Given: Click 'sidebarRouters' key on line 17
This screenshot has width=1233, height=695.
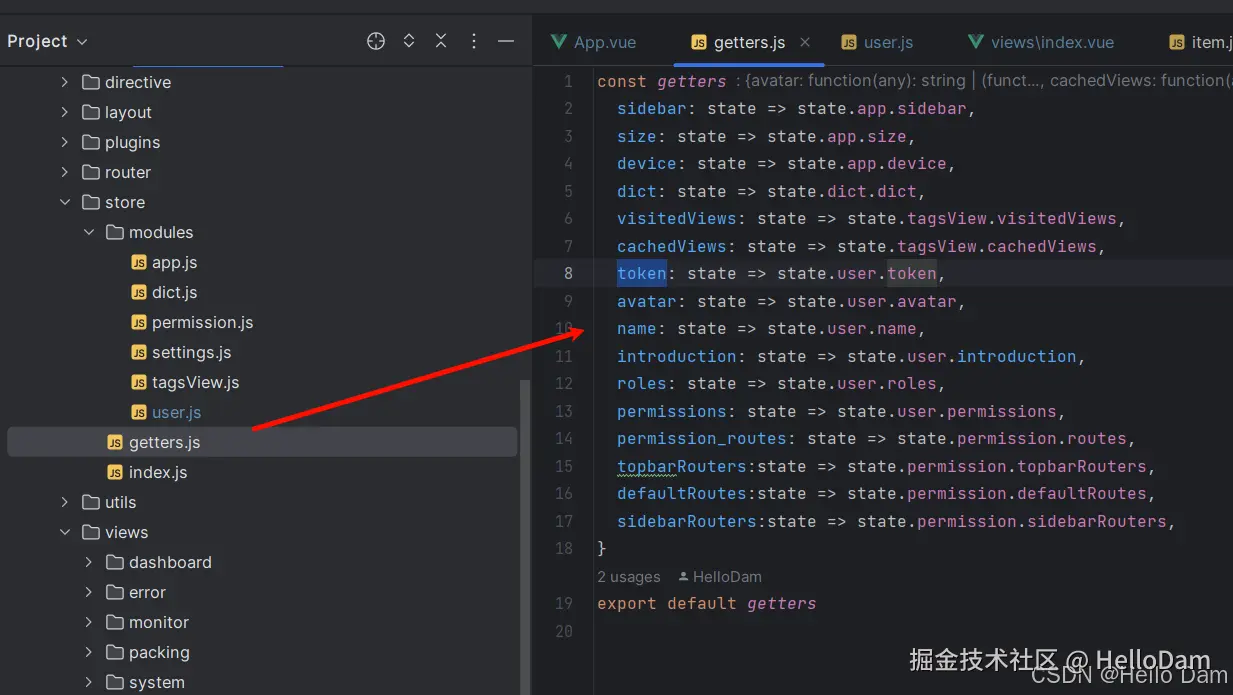Looking at the screenshot, I should [x=687, y=521].
